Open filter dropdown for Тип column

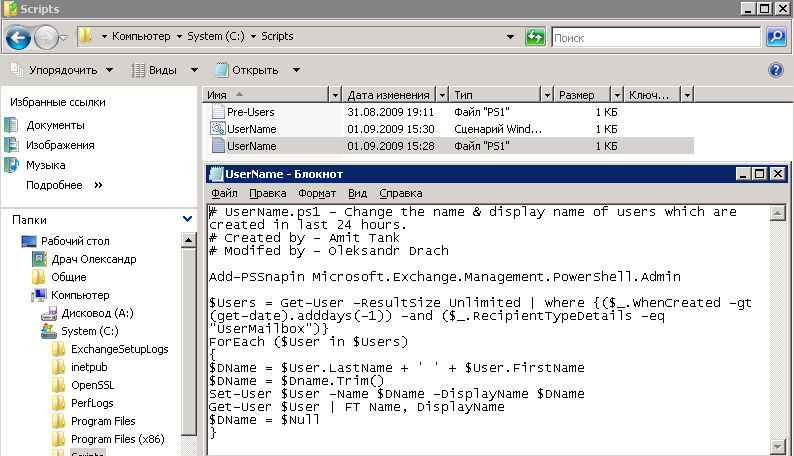click(x=547, y=95)
